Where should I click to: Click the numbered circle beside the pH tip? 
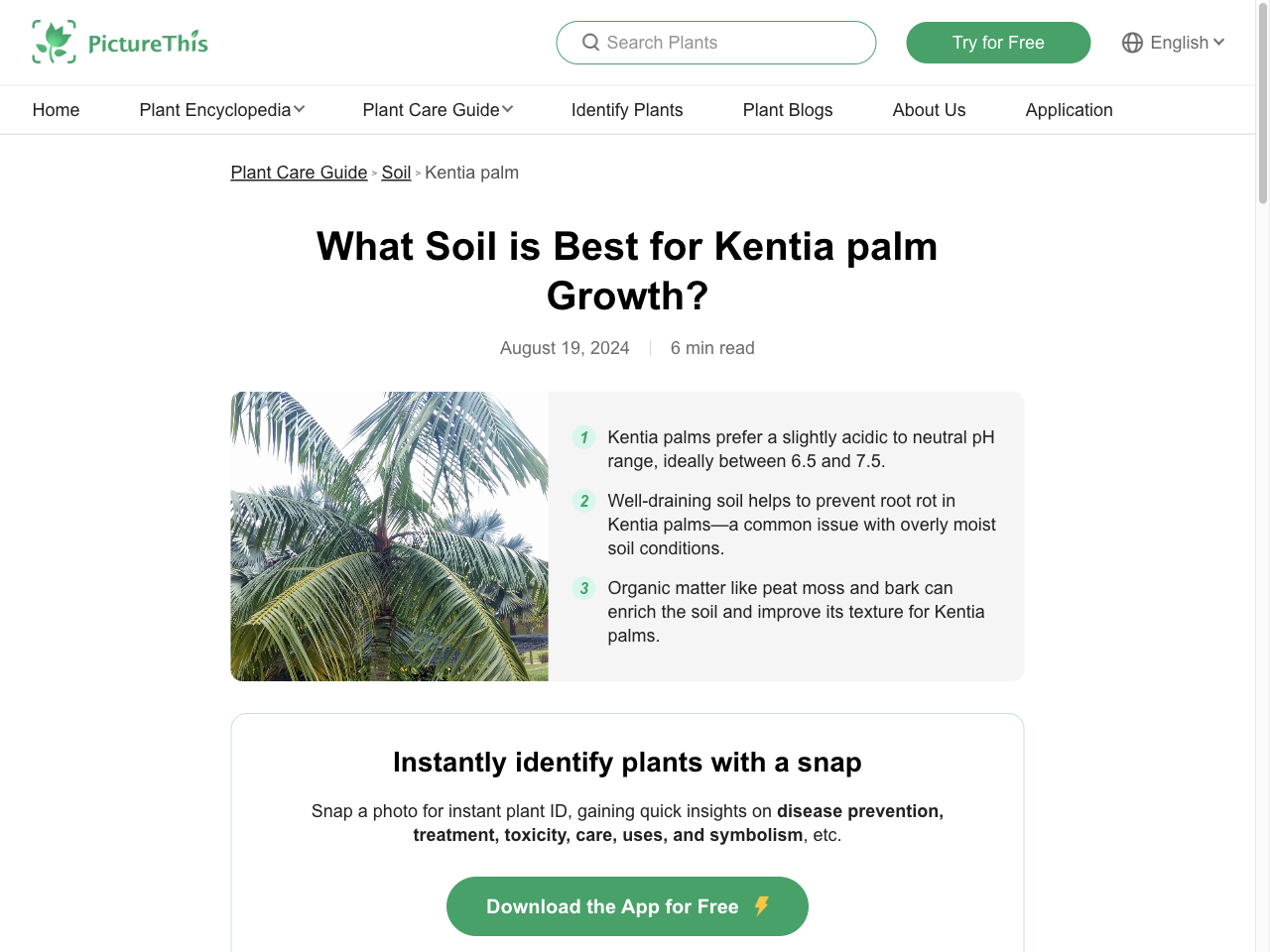[583, 437]
